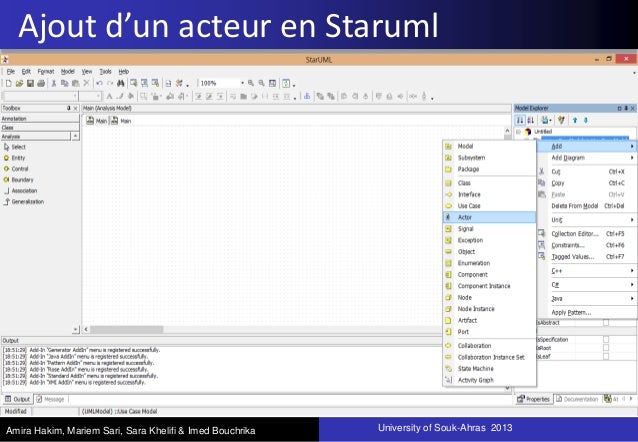Screen dimensions: 638x442
Task: Pick the Select arrow tool in Toolbox
Action: coord(15,147)
